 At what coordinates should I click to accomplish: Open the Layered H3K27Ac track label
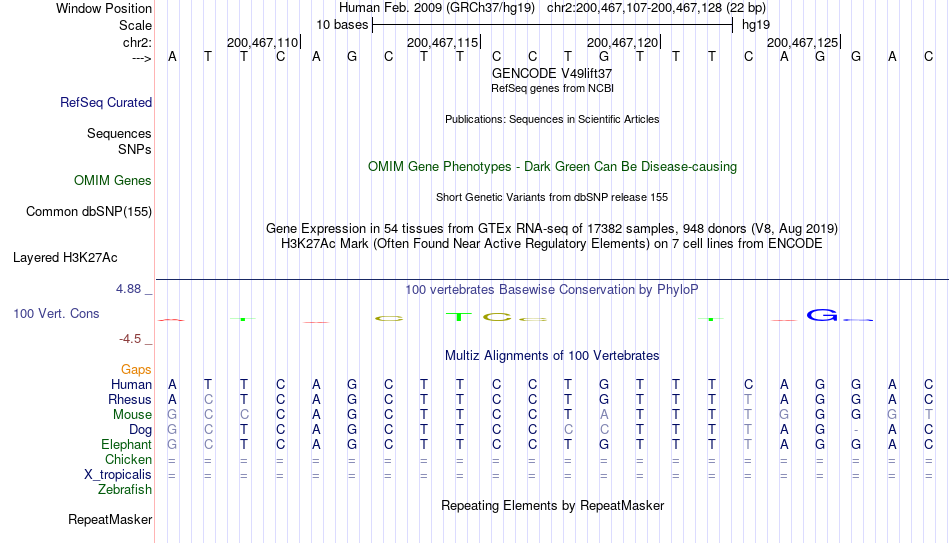pos(65,258)
